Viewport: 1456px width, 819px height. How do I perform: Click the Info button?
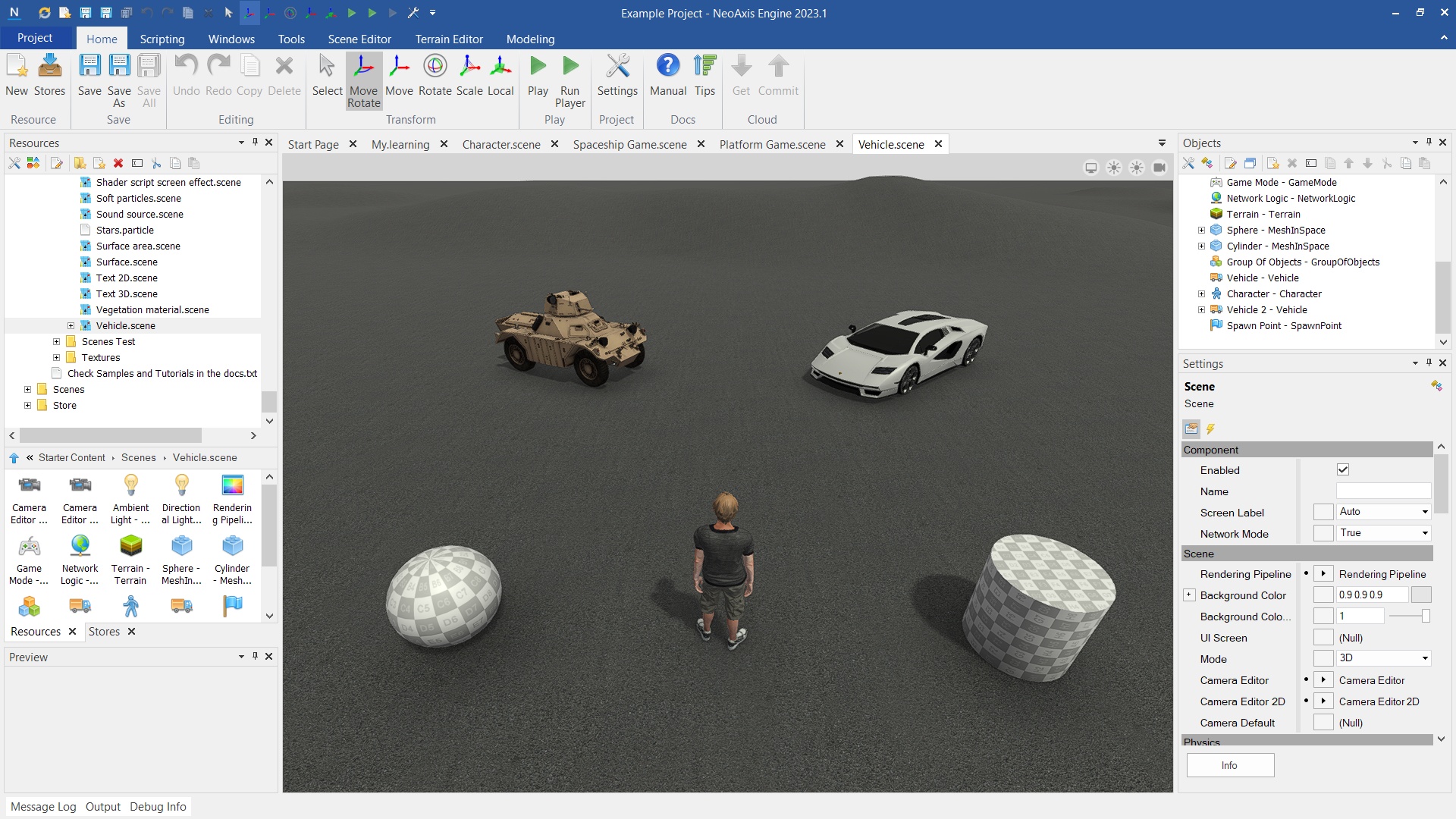tap(1229, 765)
